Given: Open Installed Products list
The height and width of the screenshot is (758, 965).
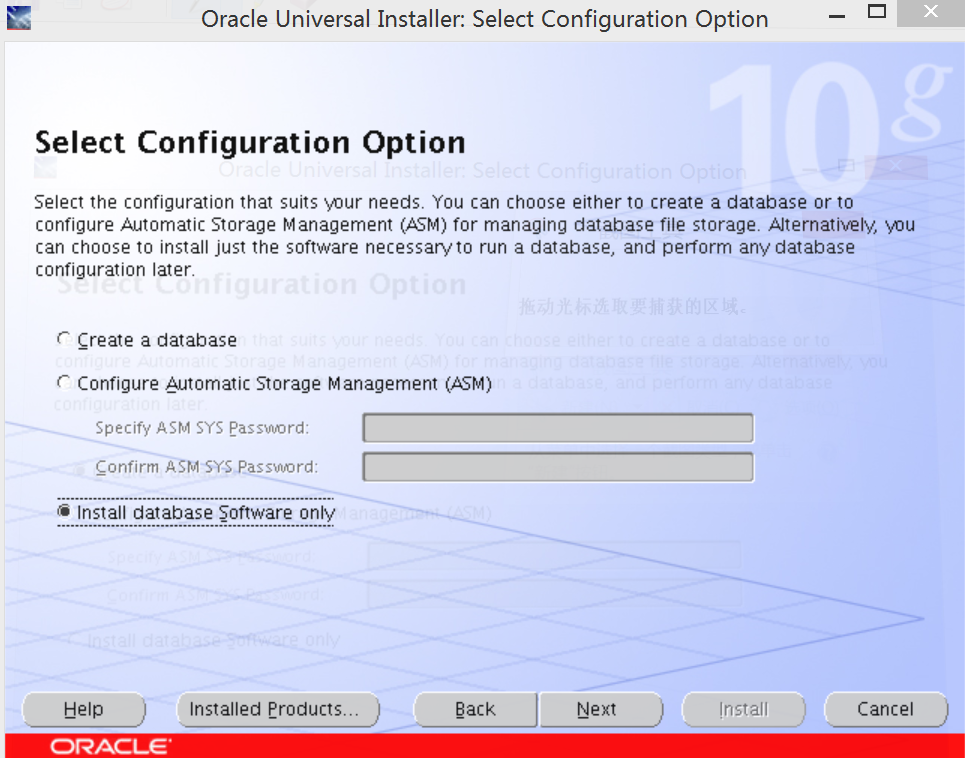Looking at the screenshot, I should tap(278, 709).
